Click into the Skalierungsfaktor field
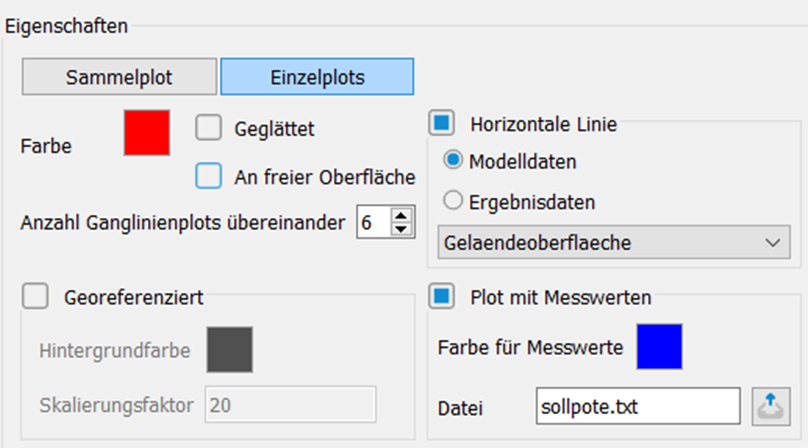This screenshot has height=448, width=808. click(x=291, y=405)
